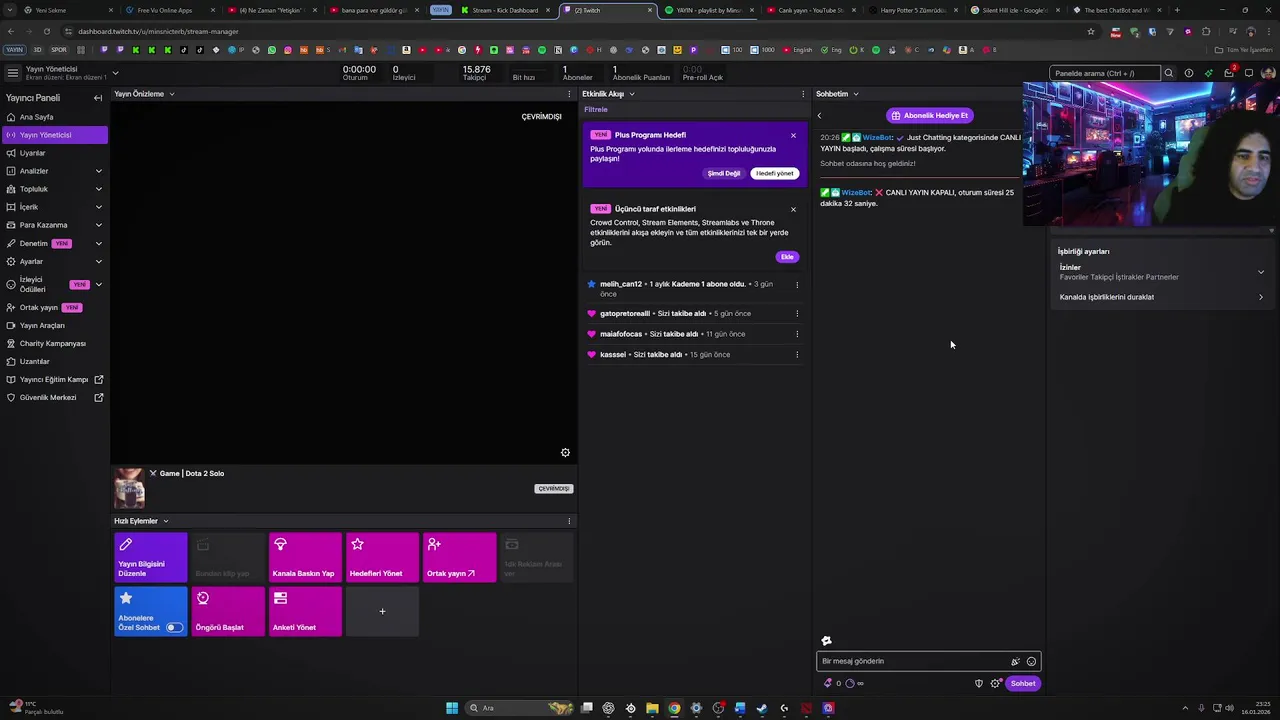Click the channel points icon below chat
This screenshot has height=720, width=1280.
(850, 684)
